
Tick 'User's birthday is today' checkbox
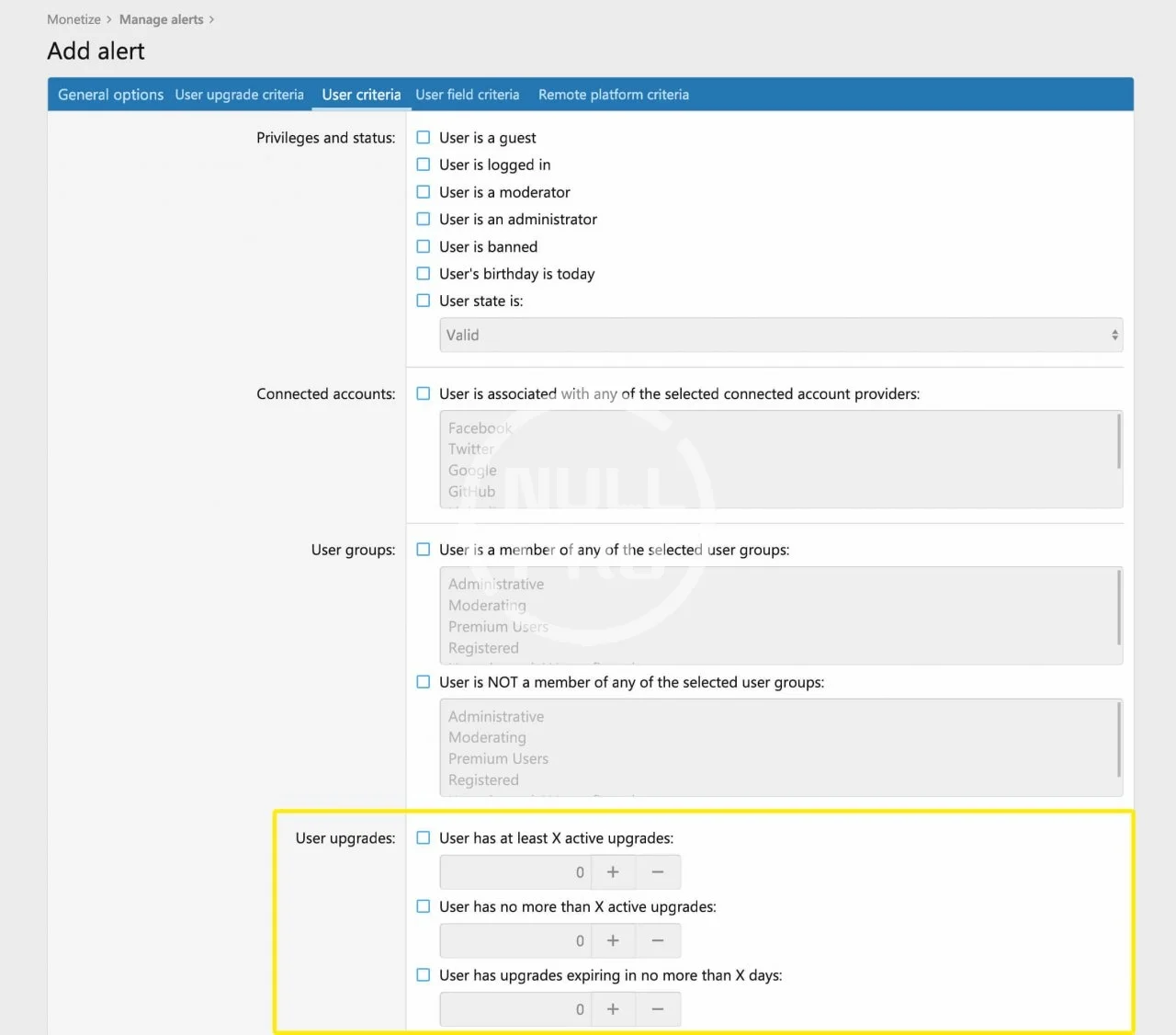click(424, 274)
